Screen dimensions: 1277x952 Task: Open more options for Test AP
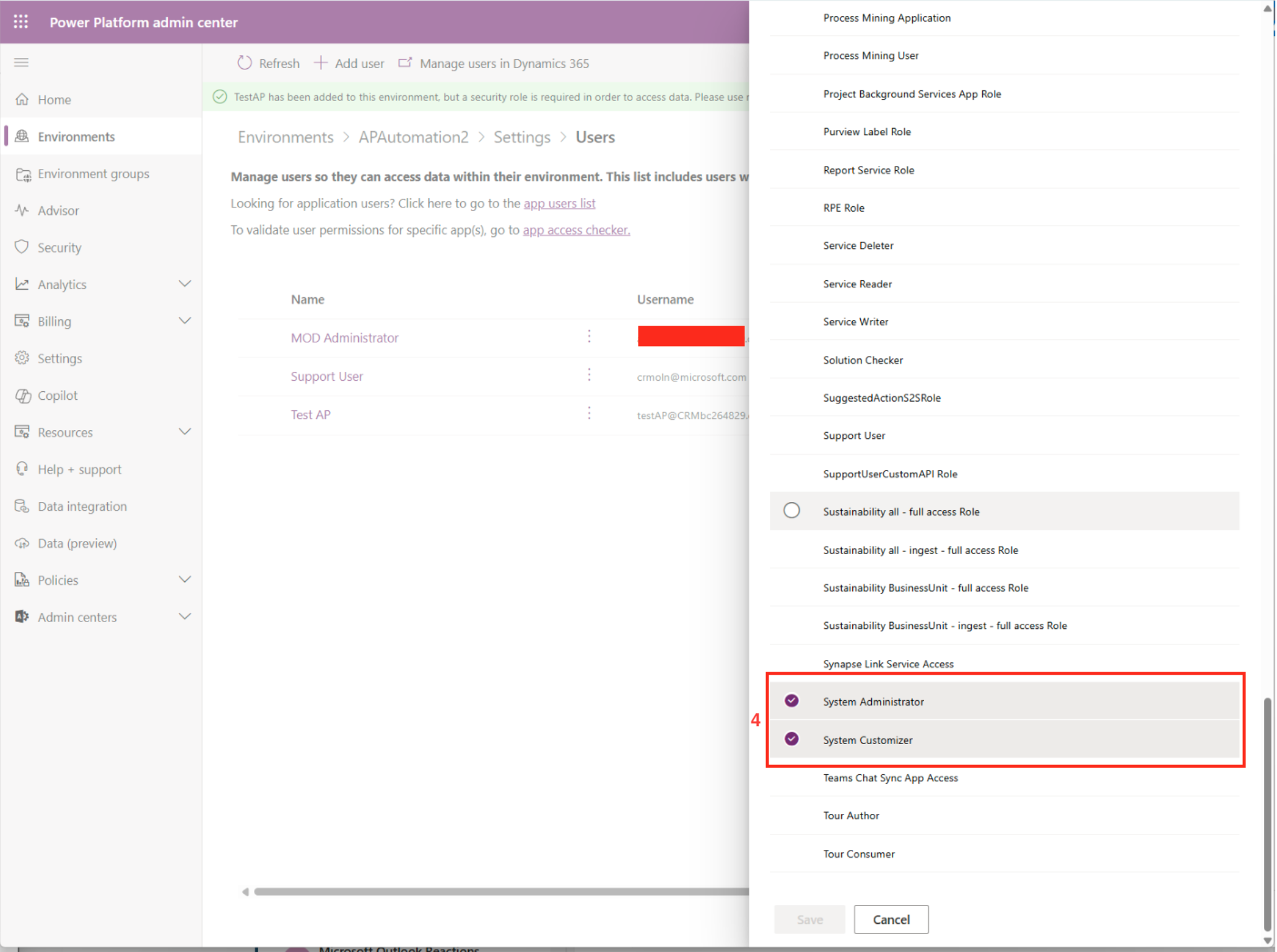tap(589, 413)
